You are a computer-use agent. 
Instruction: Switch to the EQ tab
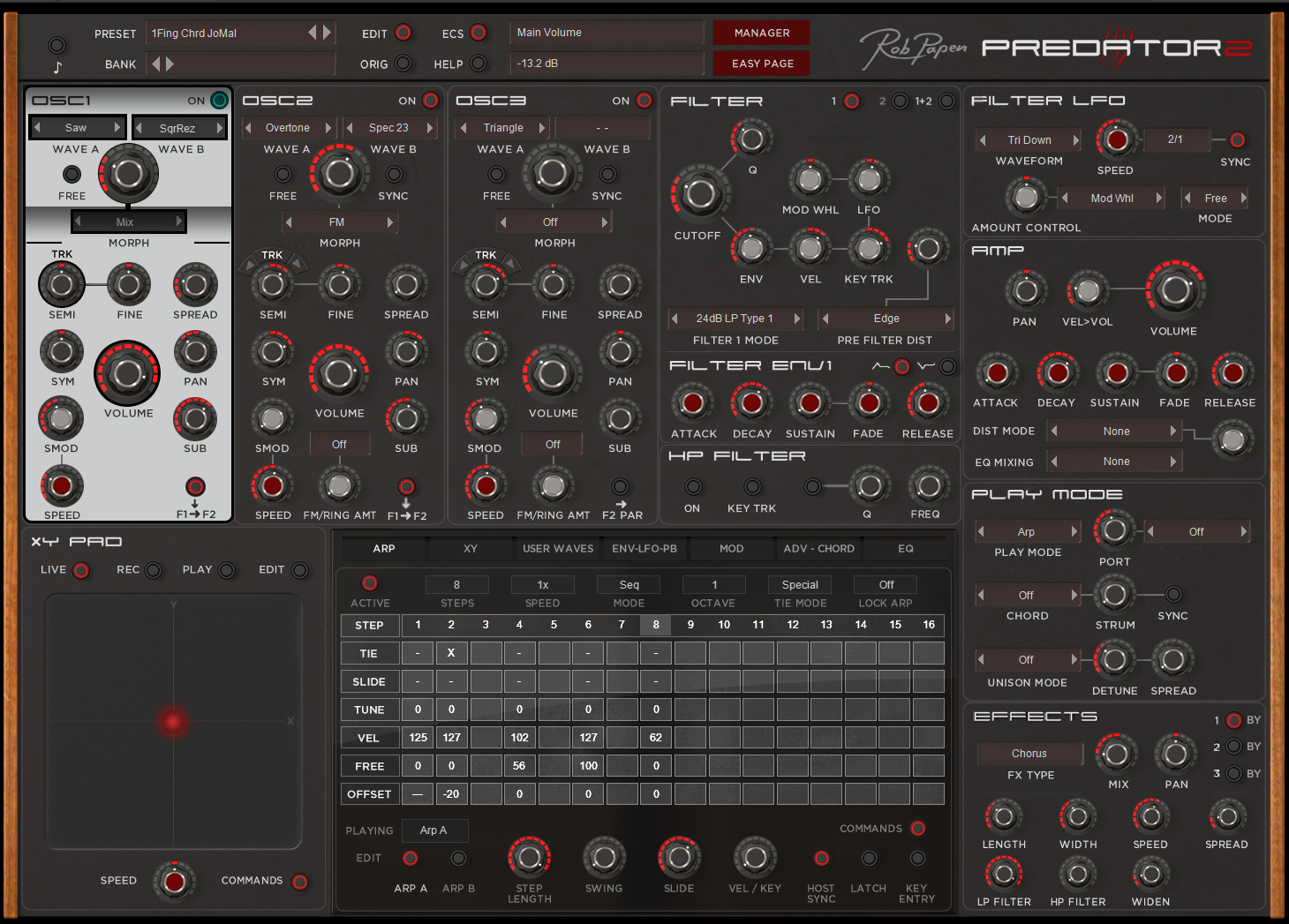[x=906, y=549]
